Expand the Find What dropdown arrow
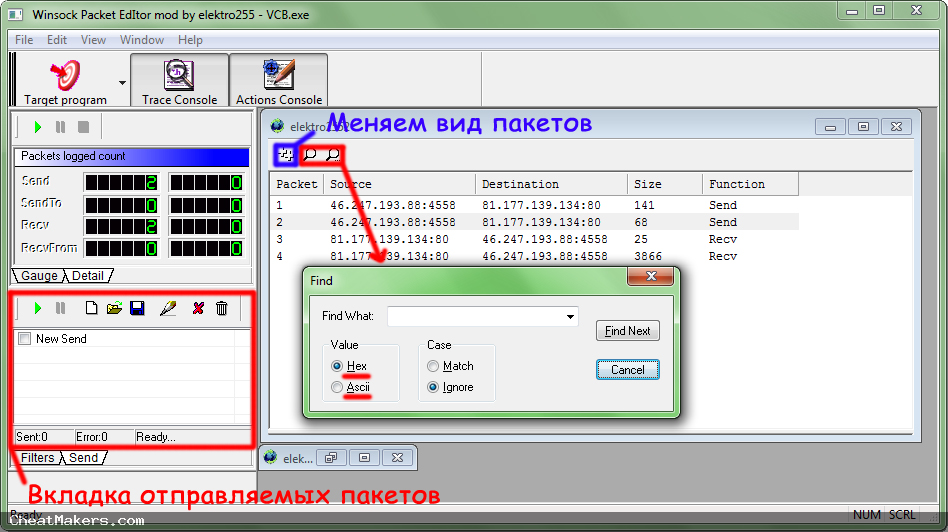The height and width of the screenshot is (532, 948). 570,316
